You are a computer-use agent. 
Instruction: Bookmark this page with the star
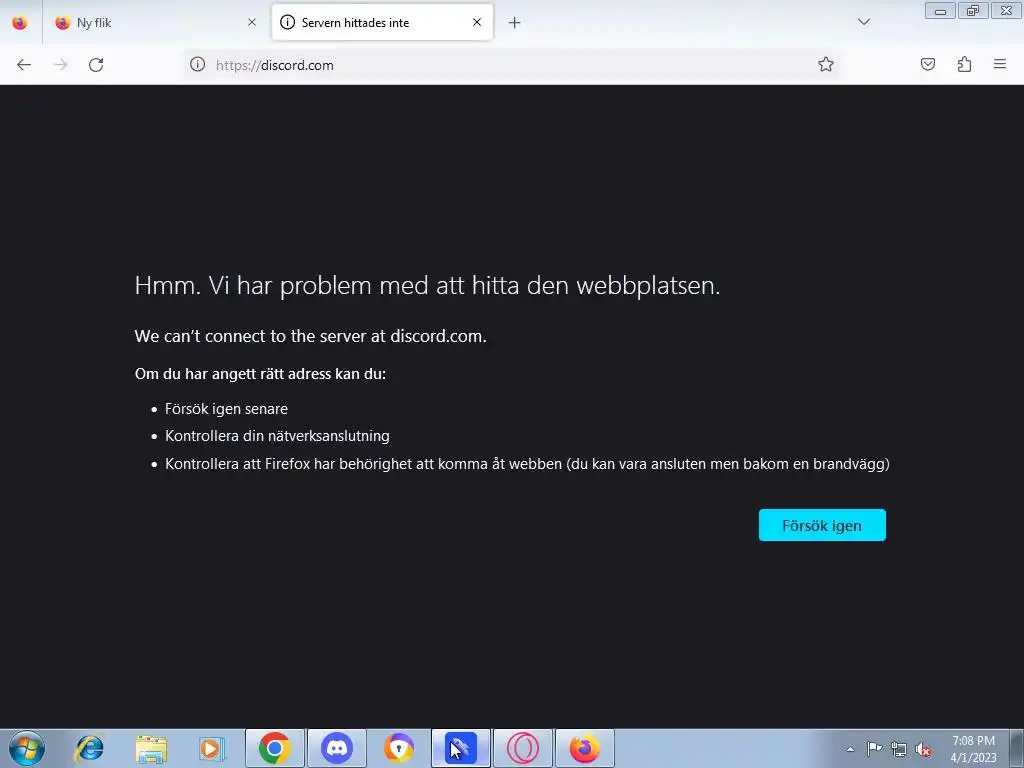(x=825, y=65)
